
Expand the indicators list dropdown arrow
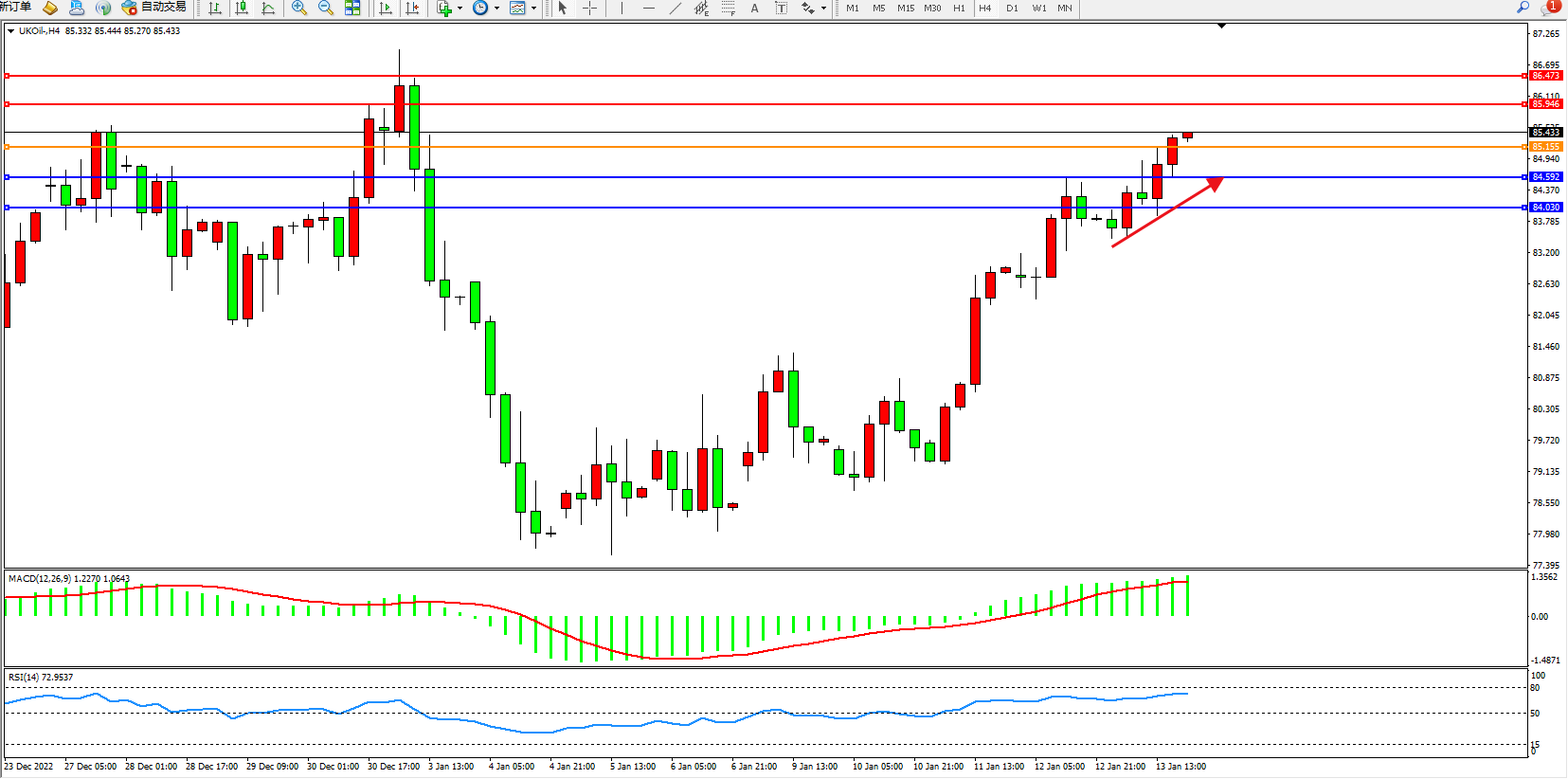[x=460, y=9]
